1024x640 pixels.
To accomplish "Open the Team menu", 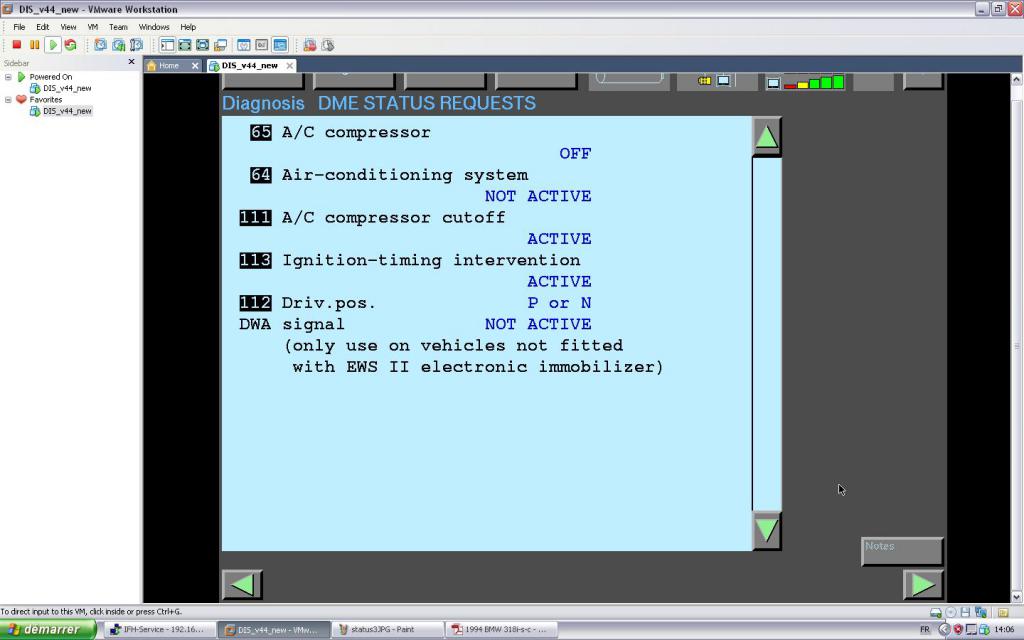I will 118,27.
